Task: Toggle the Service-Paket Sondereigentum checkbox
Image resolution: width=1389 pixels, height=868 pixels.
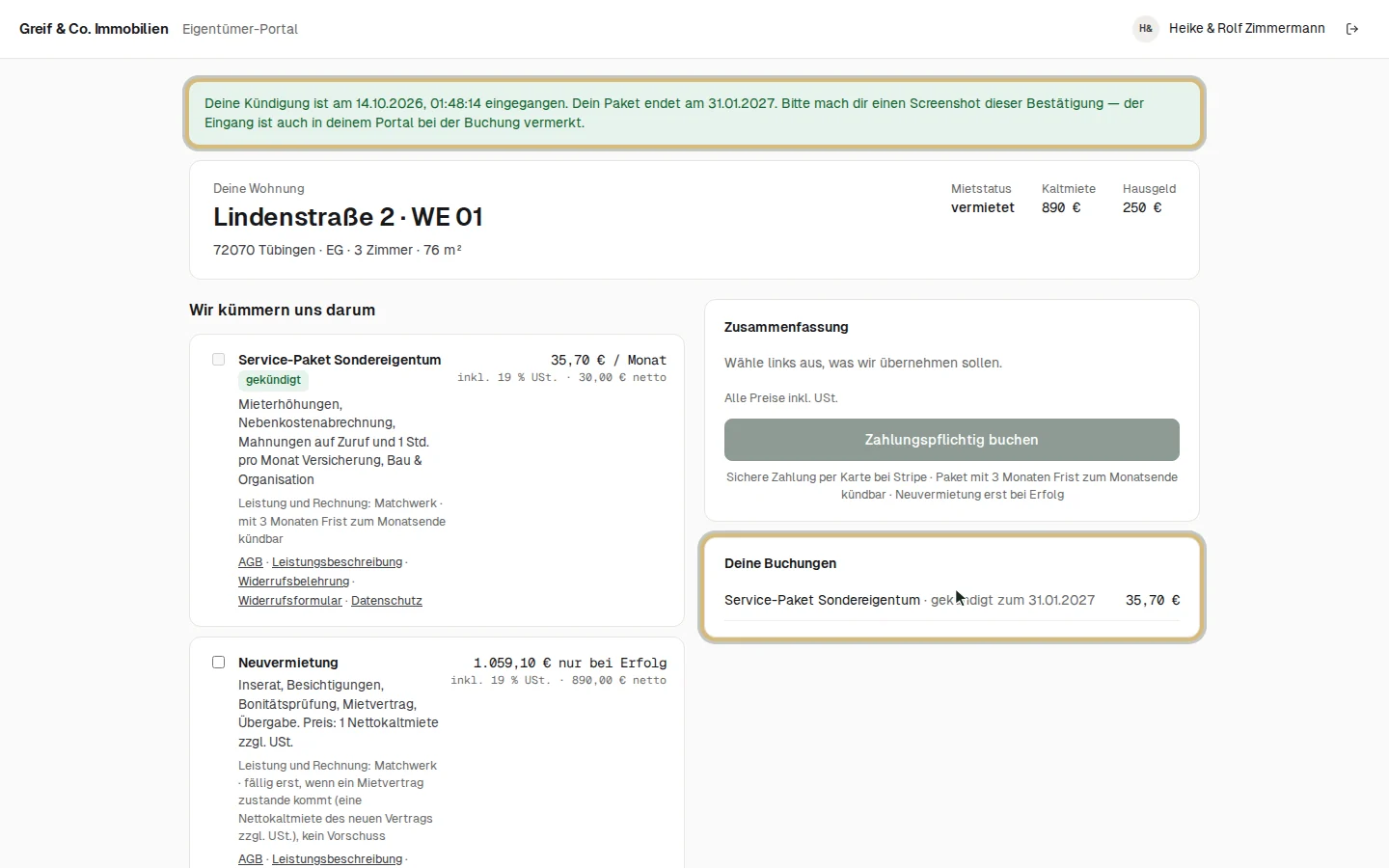Action: pyautogui.click(x=218, y=360)
